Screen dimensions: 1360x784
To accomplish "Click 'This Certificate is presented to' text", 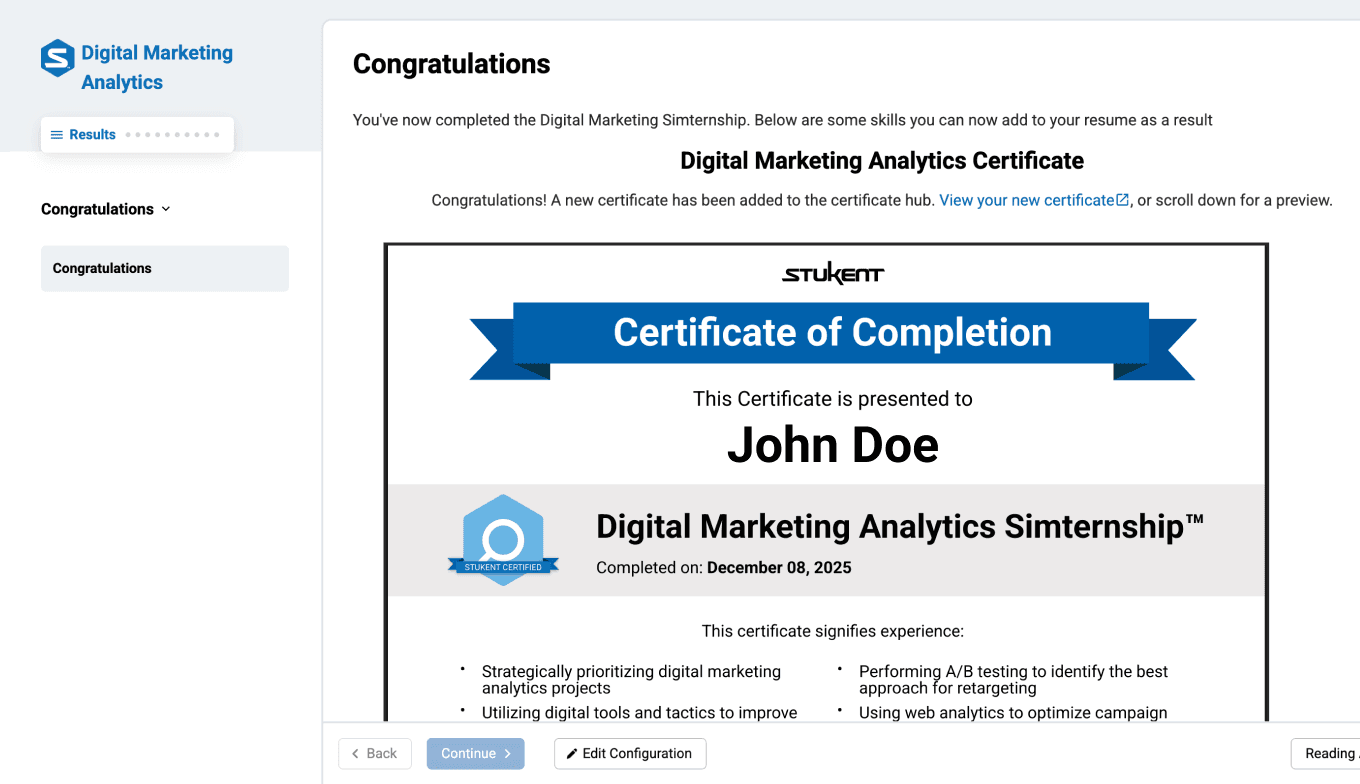I will (x=833, y=399).
